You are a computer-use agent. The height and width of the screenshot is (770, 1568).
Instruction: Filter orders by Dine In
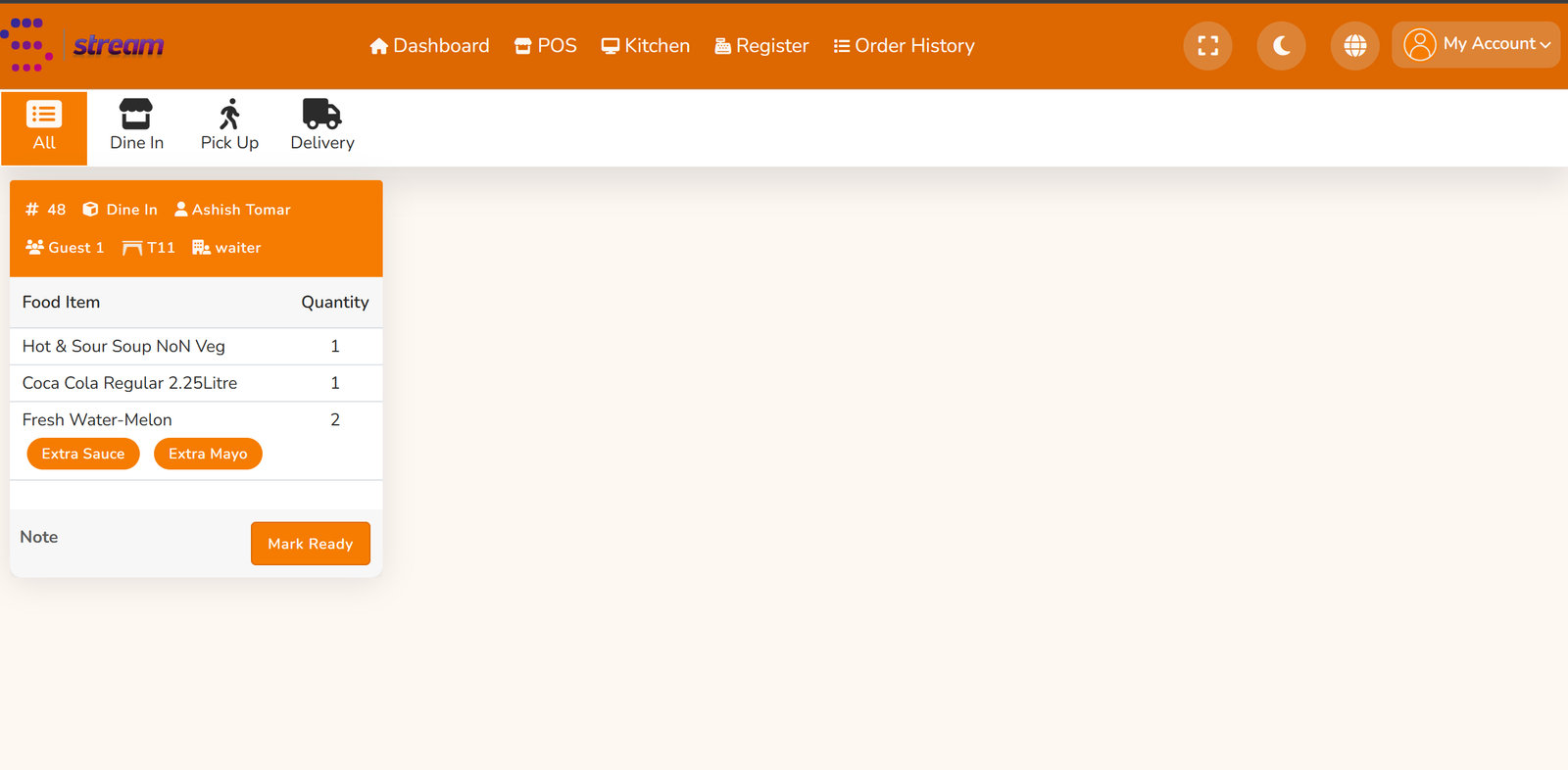(136, 127)
